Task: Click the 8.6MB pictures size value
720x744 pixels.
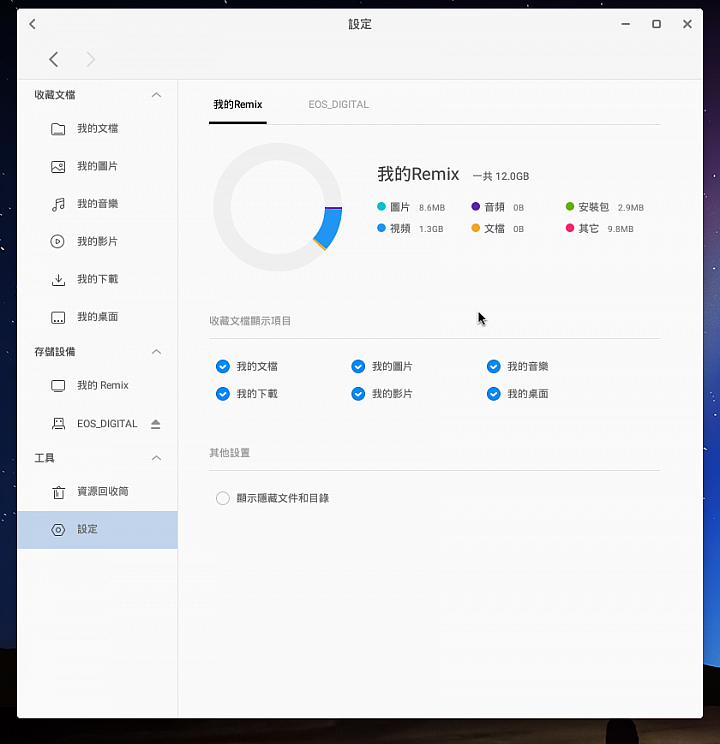Action: (x=432, y=208)
